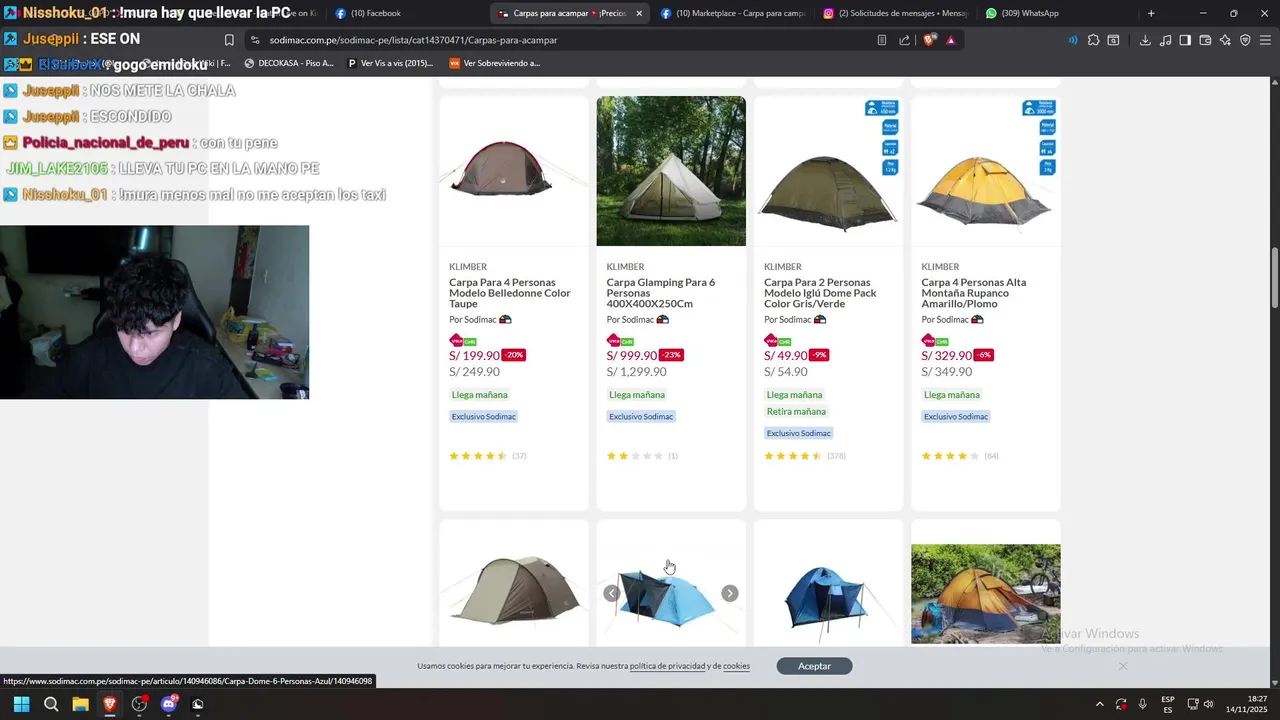Screen dimensions: 1280x720
Task: Open Discord from the taskbar
Action: [x=168, y=704]
